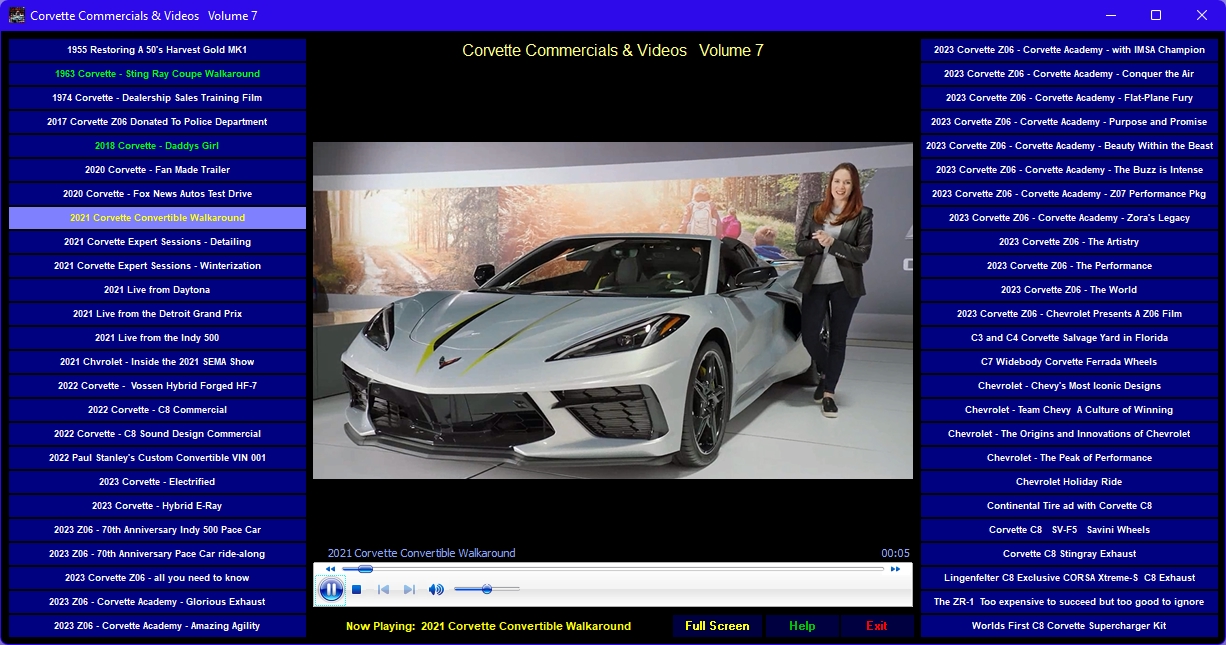Viewport: 1226px width, 645px height.
Task: Play 2021 Live from the Detroit Grand Prix
Action: (157, 314)
